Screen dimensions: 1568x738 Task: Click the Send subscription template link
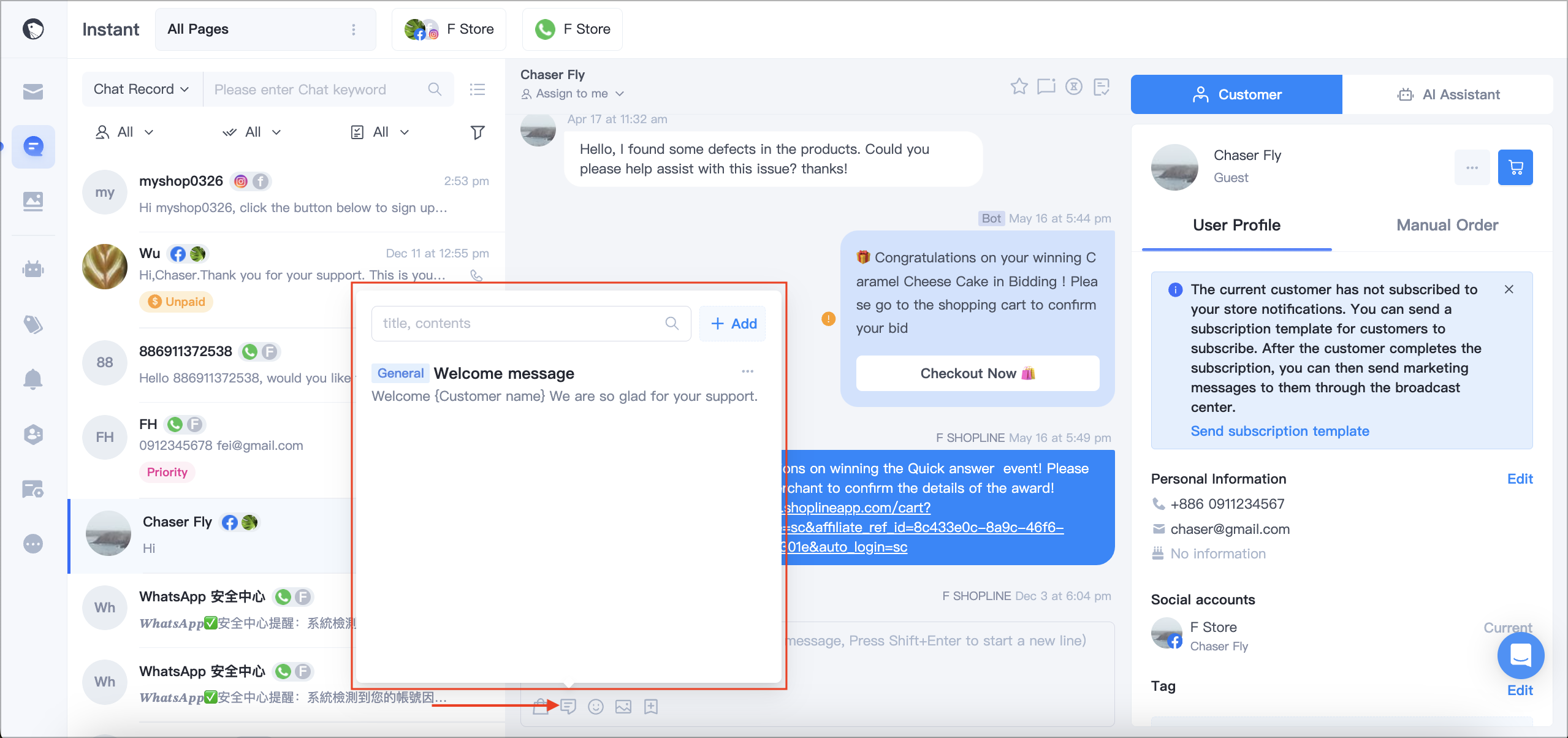(x=1280, y=431)
